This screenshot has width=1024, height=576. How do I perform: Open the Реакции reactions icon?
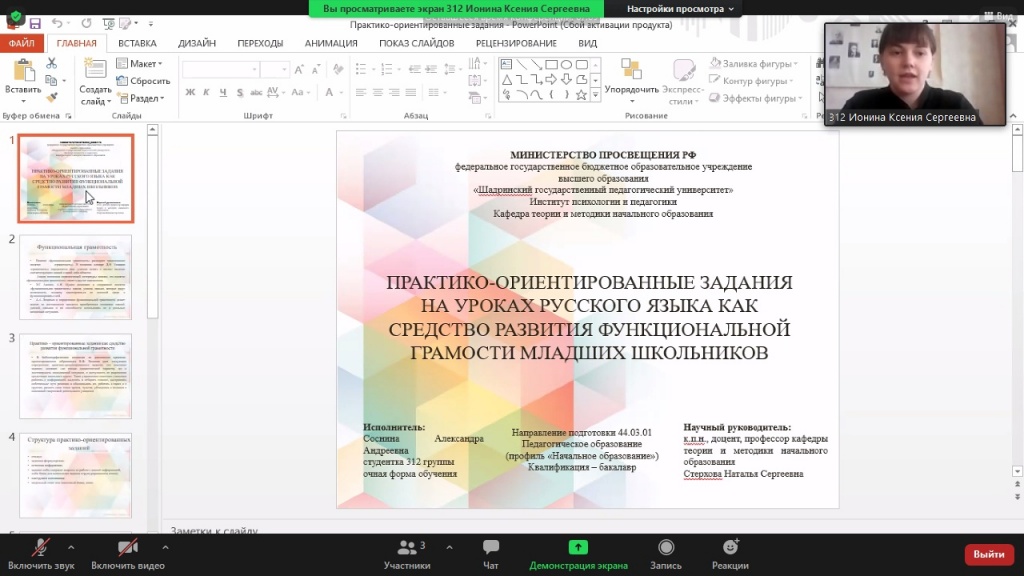click(730, 553)
